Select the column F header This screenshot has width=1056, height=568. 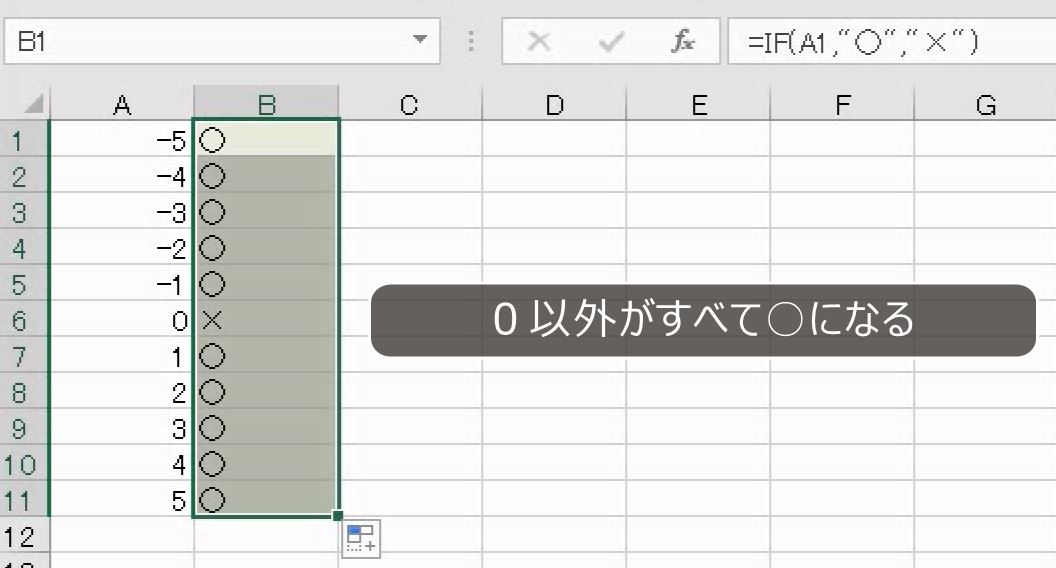click(843, 104)
